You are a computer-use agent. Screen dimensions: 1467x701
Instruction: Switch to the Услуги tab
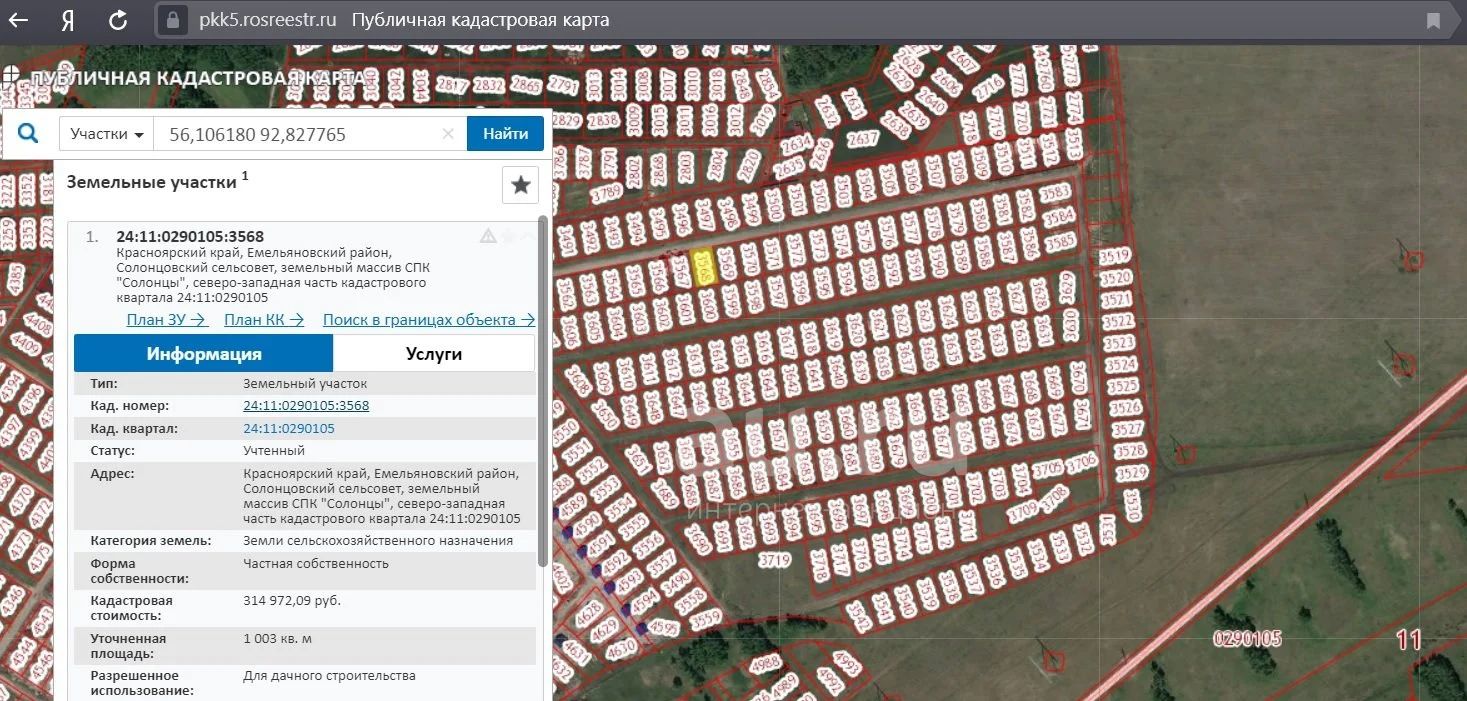(434, 353)
